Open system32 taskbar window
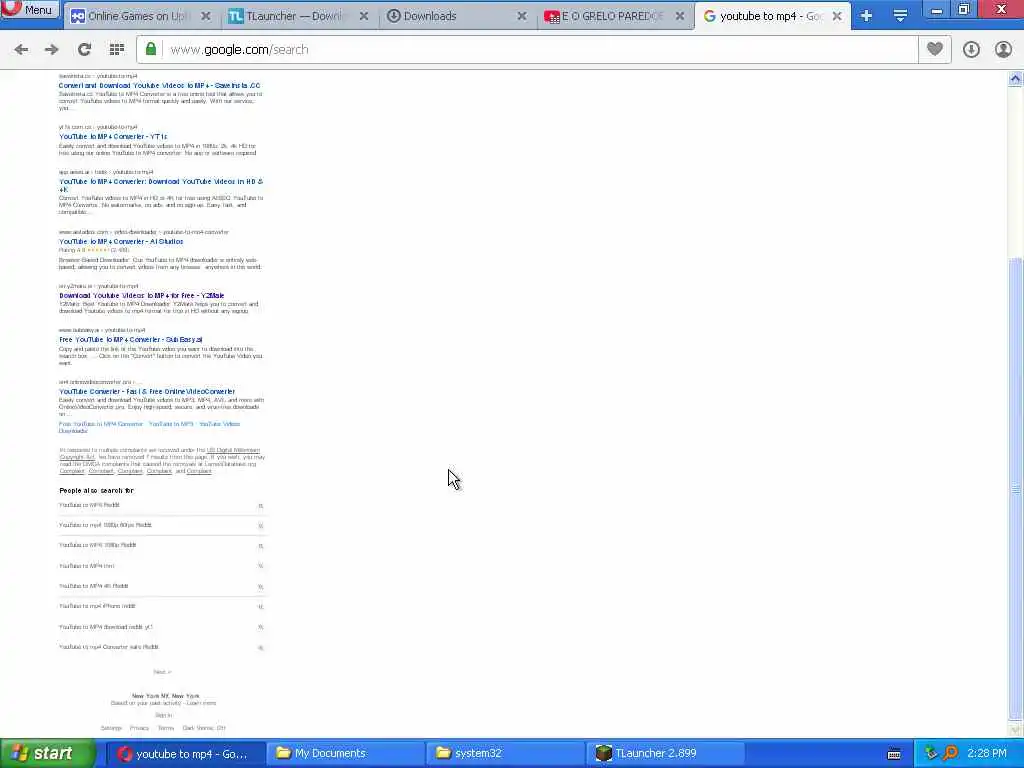Viewport: 1024px width, 768px height. (x=505, y=754)
